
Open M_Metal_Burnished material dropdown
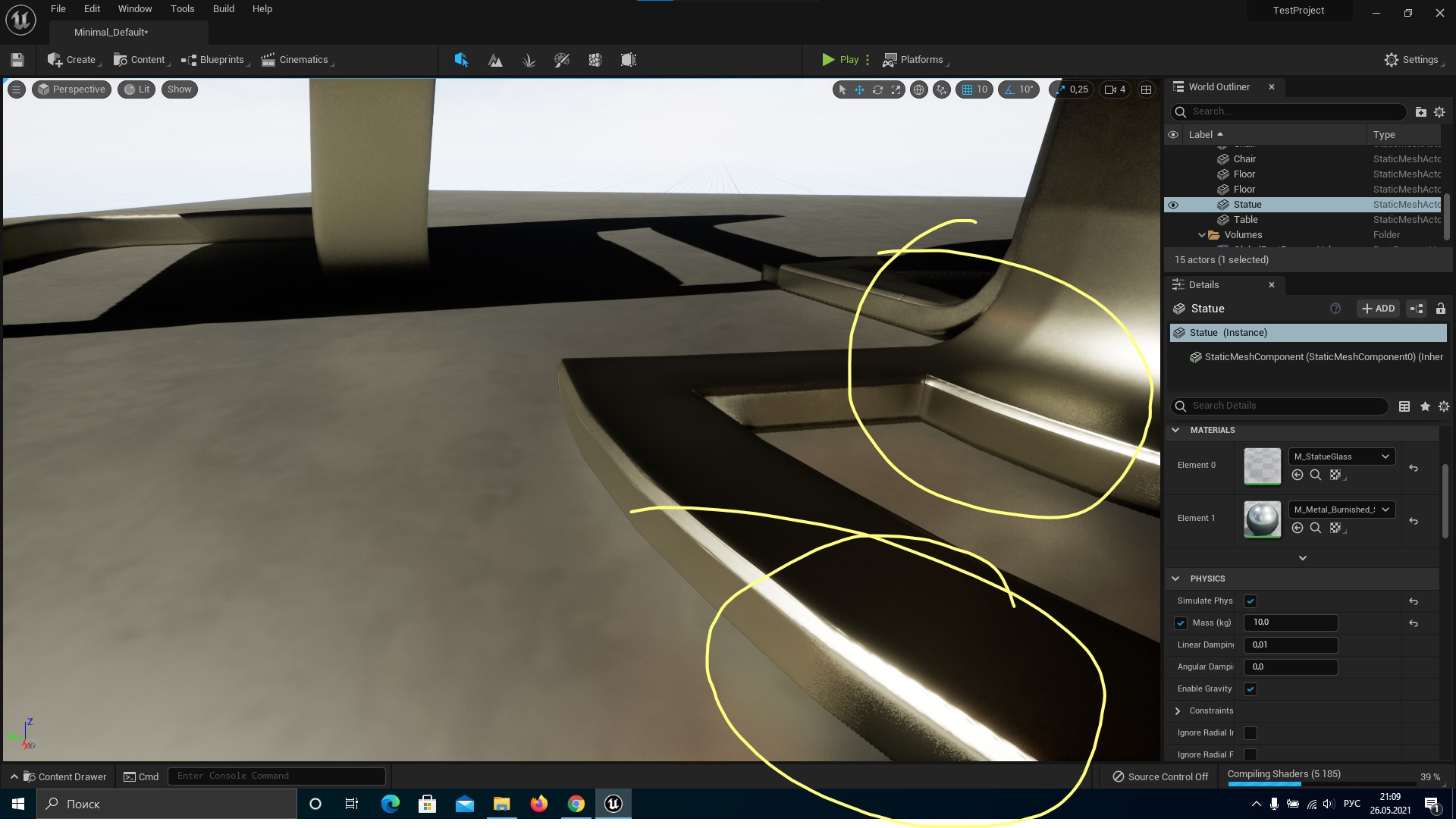[x=1341, y=510]
